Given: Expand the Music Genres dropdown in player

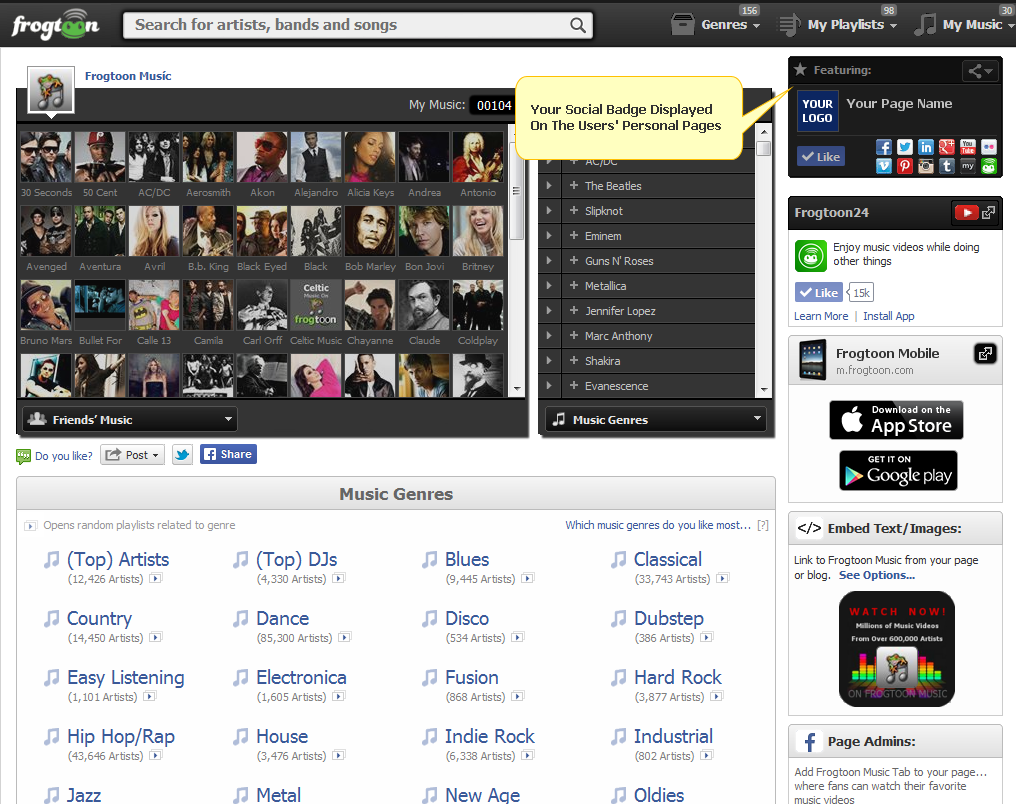Looking at the screenshot, I should coord(655,420).
